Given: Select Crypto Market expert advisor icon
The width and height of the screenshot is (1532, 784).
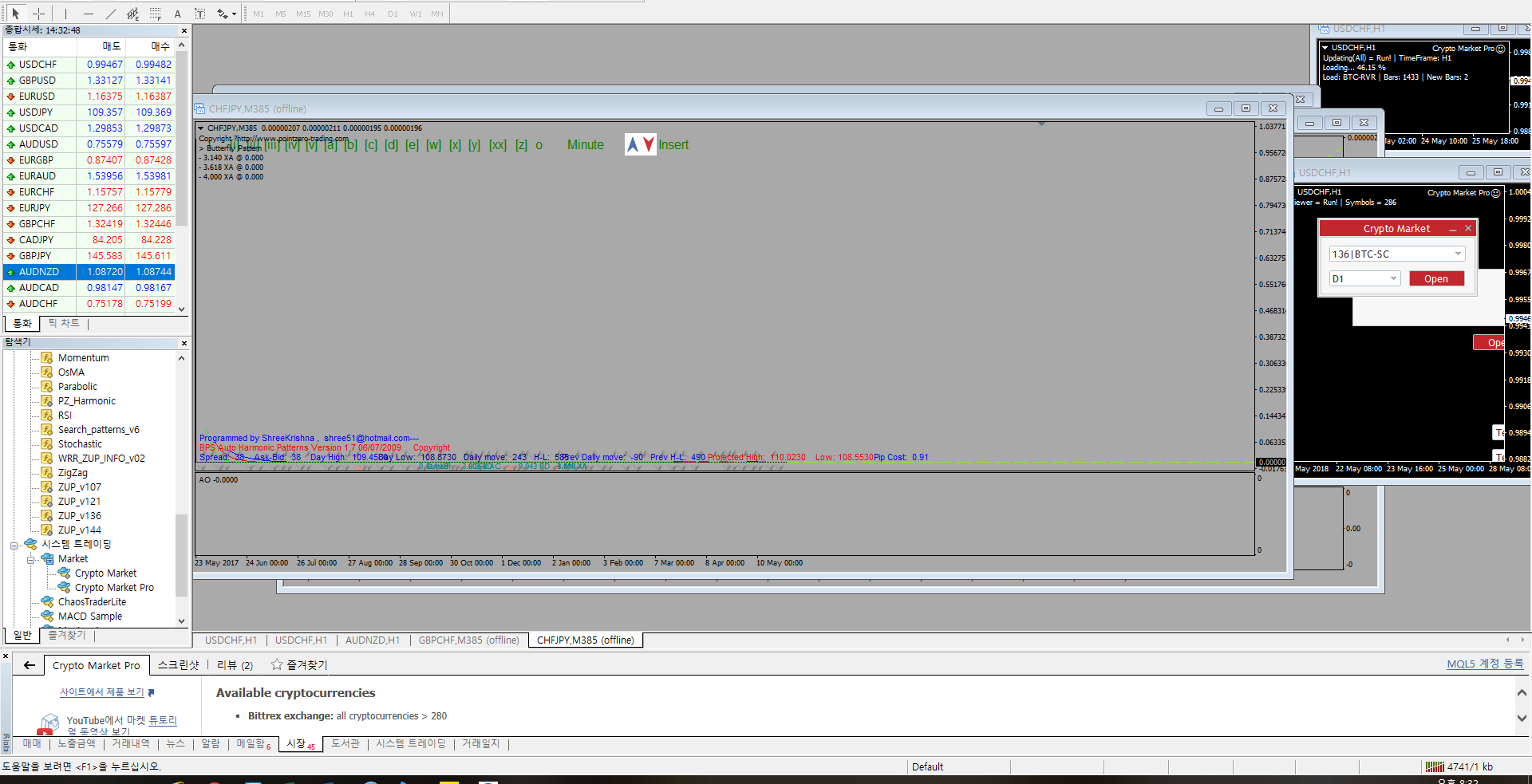Looking at the screenshot, I should pyautogui.click(x=64, y=573).
